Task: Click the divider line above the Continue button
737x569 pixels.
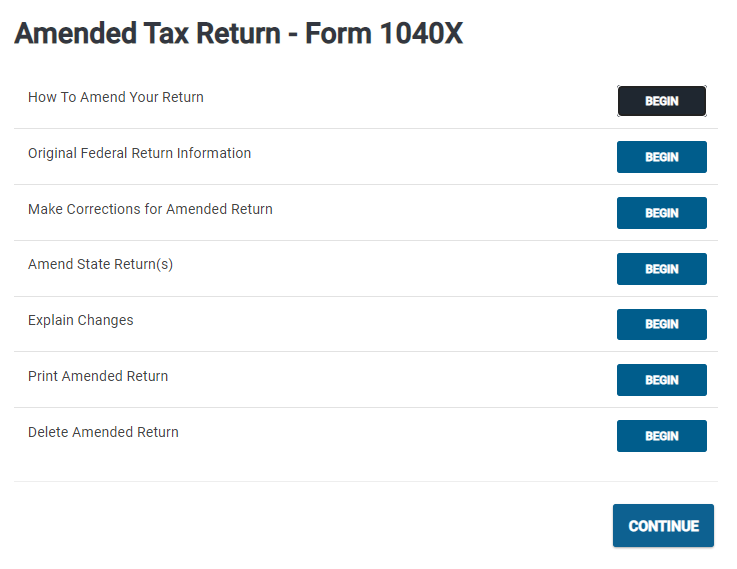Action: tap(366, 482)
